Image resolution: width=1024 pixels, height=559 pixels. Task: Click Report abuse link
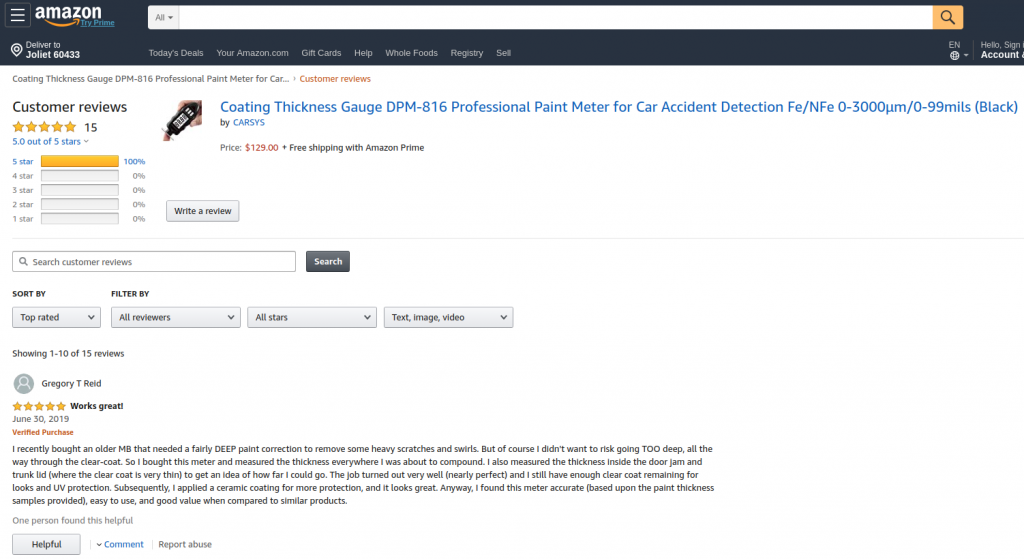[x=185, y=544]
